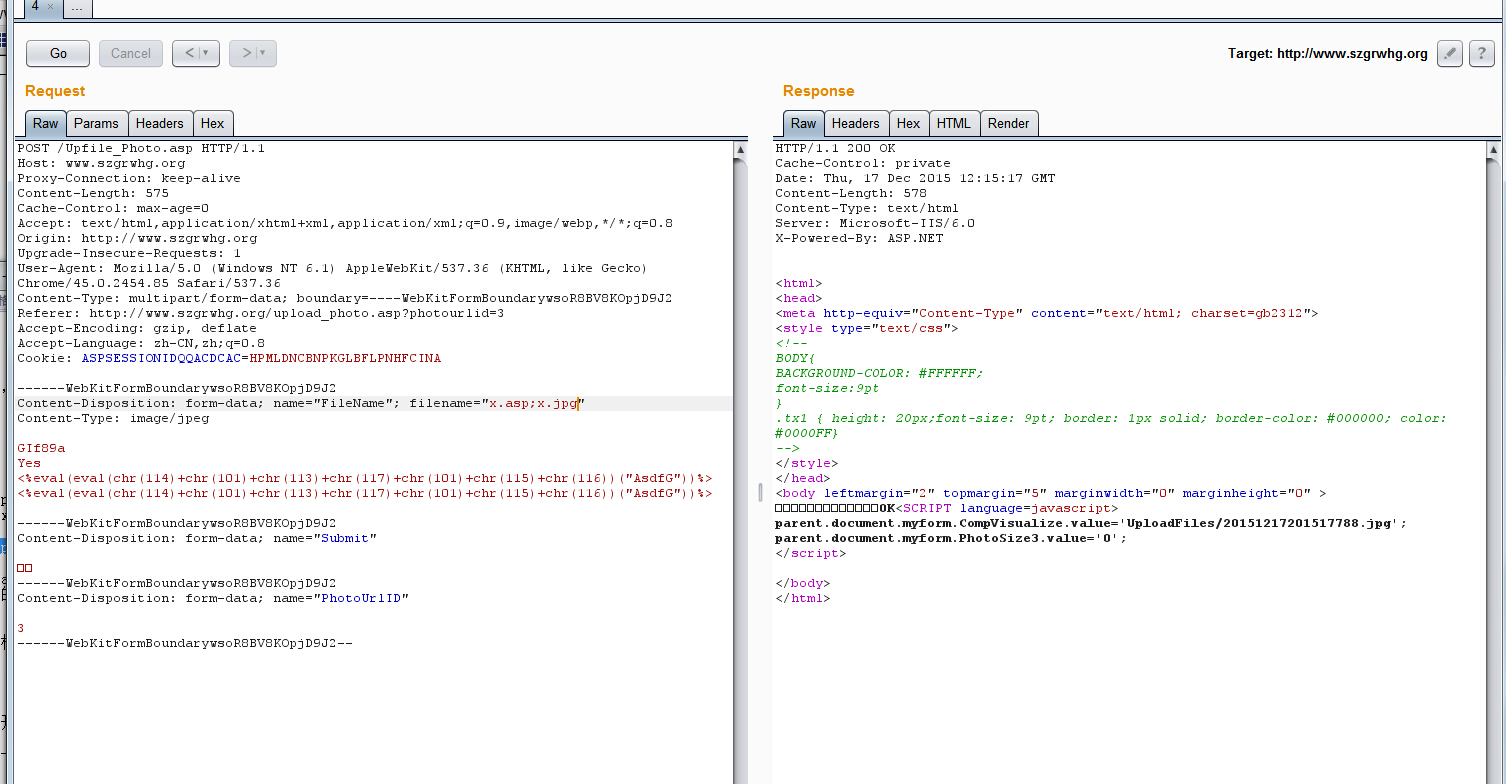This screenshot has height=784, width=1506.
Task: Click the pane splitter handle between request and response
Action: (x=760, y=492)
